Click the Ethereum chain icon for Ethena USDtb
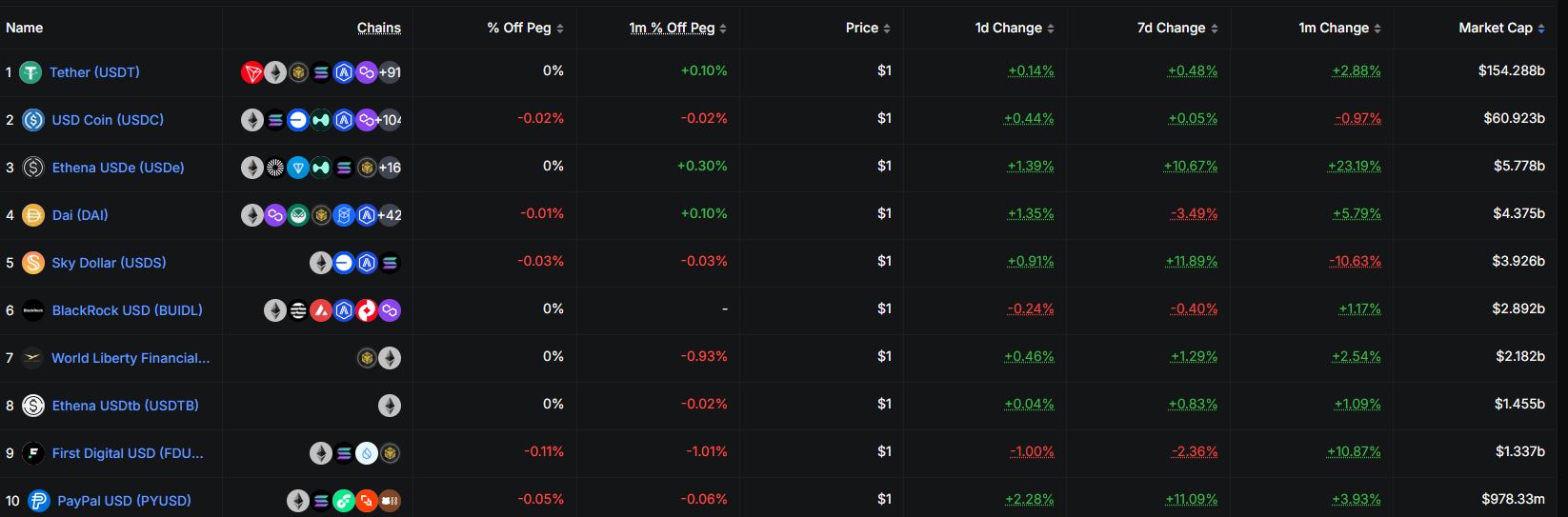This screenshot has width=1568, height=517. (390, 406)
